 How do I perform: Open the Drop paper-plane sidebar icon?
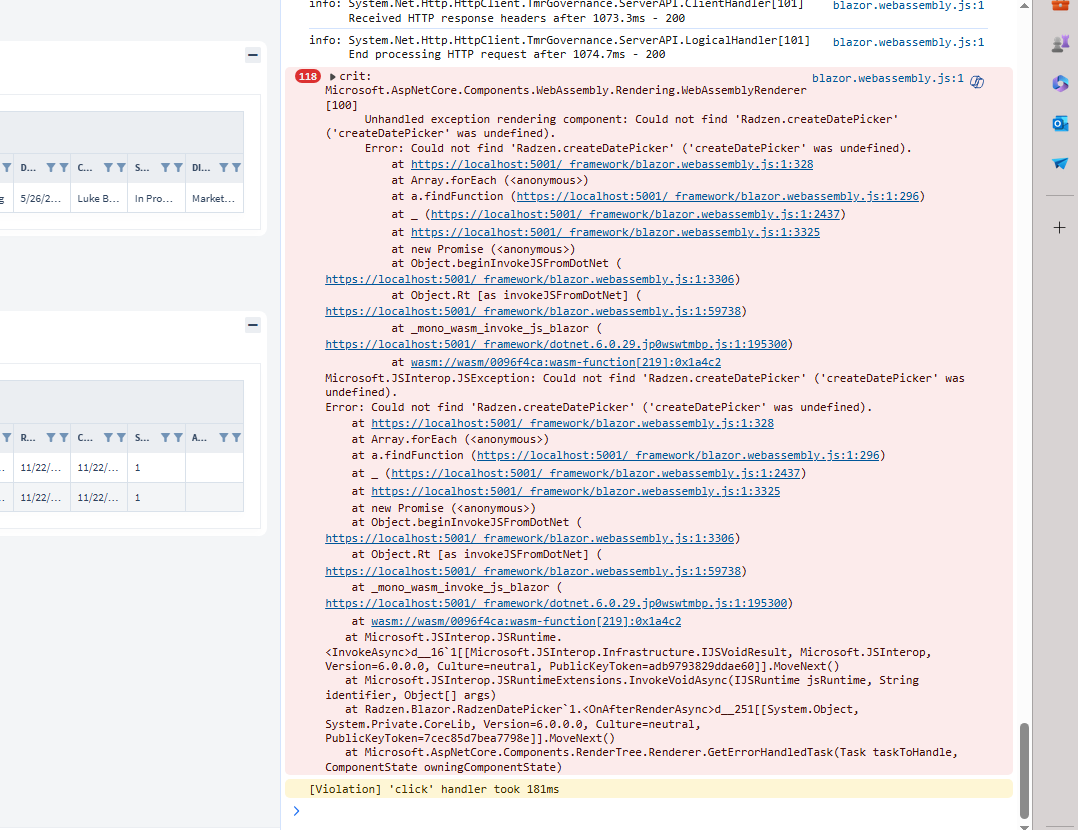[x=1059, y=163]
